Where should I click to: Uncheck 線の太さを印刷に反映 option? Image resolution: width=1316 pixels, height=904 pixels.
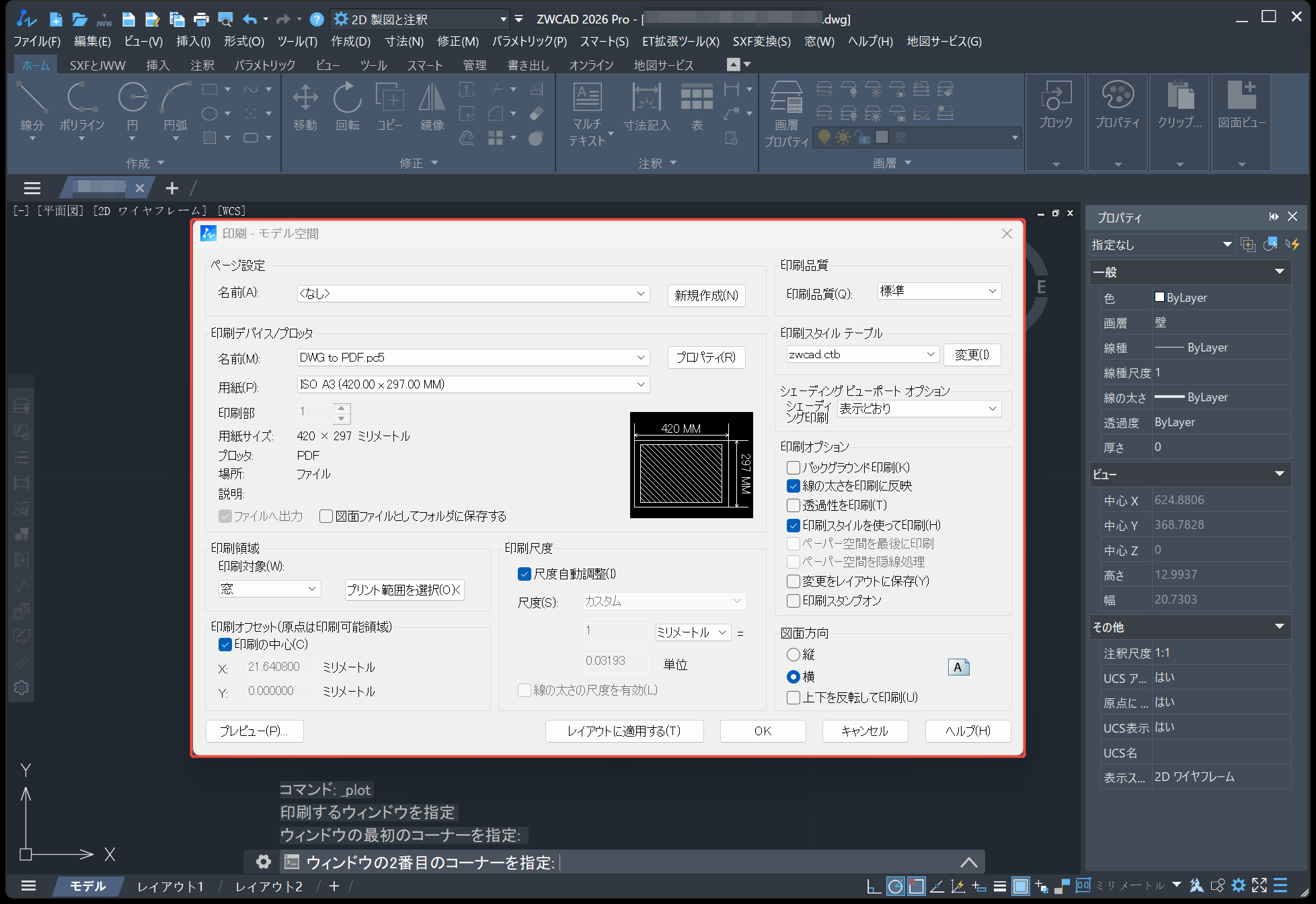pyautogui.click(x=793, y=486)
